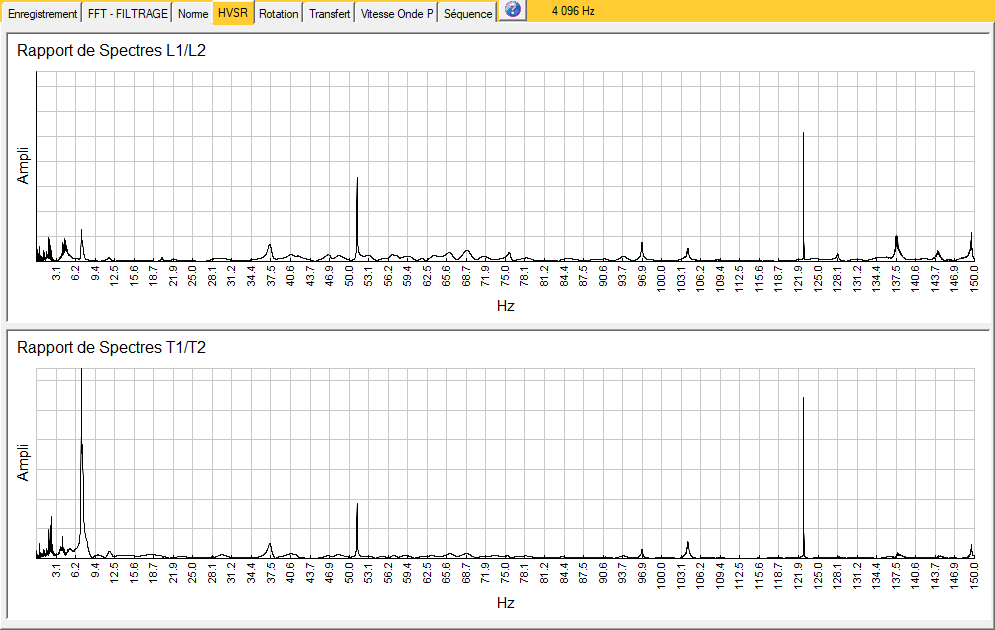Click the Ampli axis label of L1/L2 chart
The height and width of the screenshot is (630, 995).
23,166
